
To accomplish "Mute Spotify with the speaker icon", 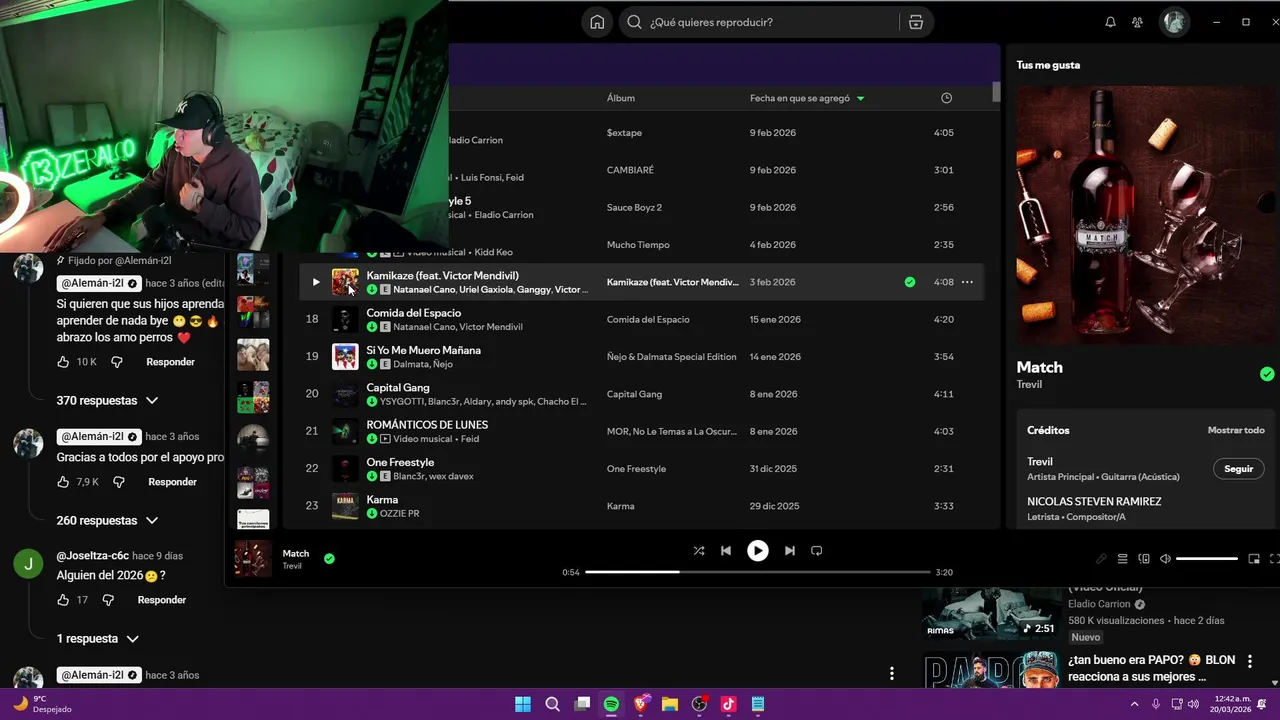I will tap(1165, 559).
